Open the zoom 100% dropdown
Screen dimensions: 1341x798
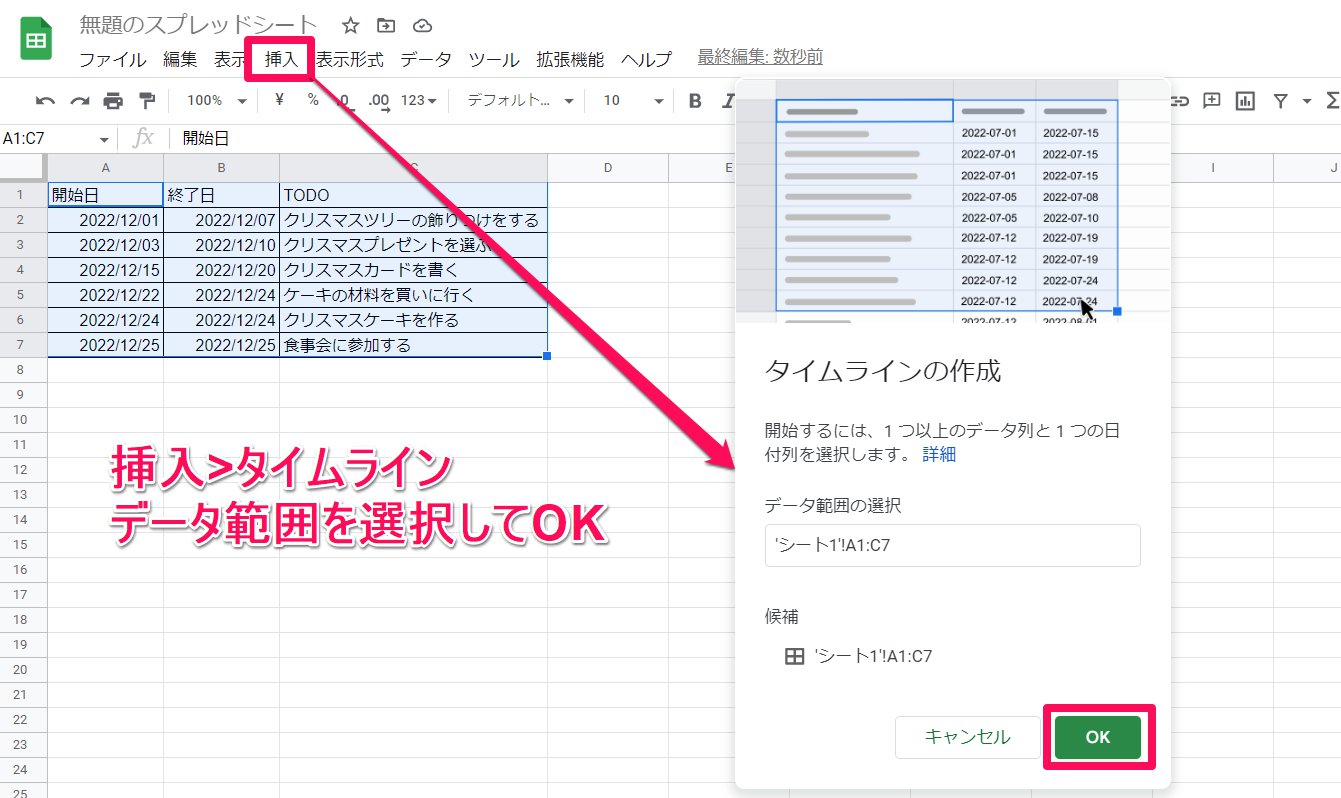pos(217,100)
